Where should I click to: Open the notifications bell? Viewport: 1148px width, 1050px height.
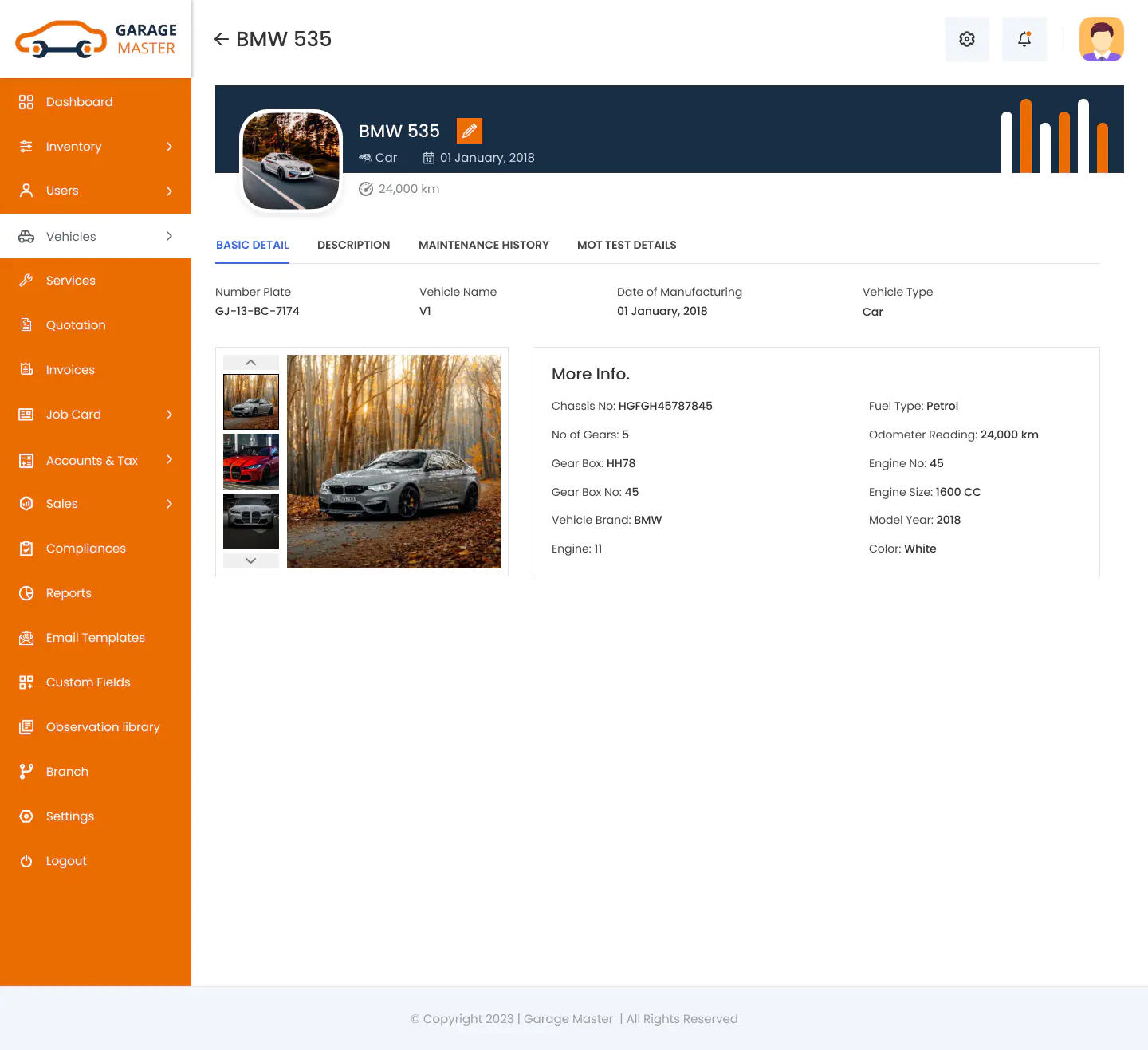[x=1024, y=39]
